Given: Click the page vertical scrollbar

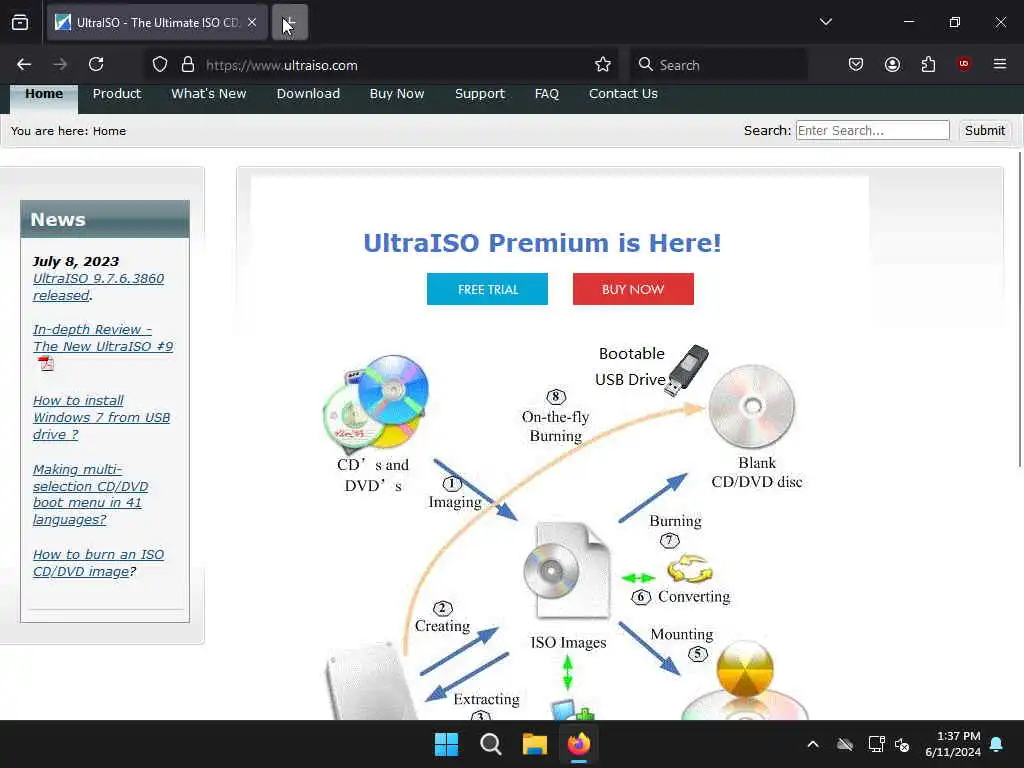Looking at the screenshot, I should [x=1019, y=308].
